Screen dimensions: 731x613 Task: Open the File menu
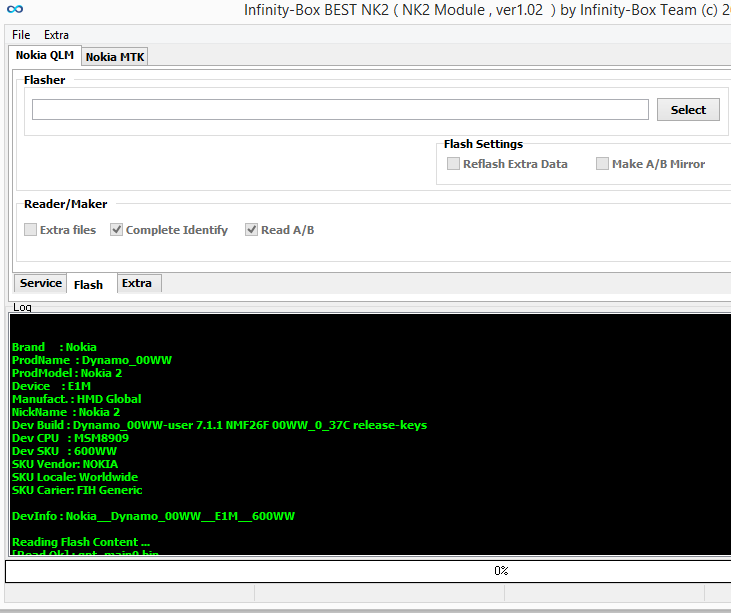point(21,35)
